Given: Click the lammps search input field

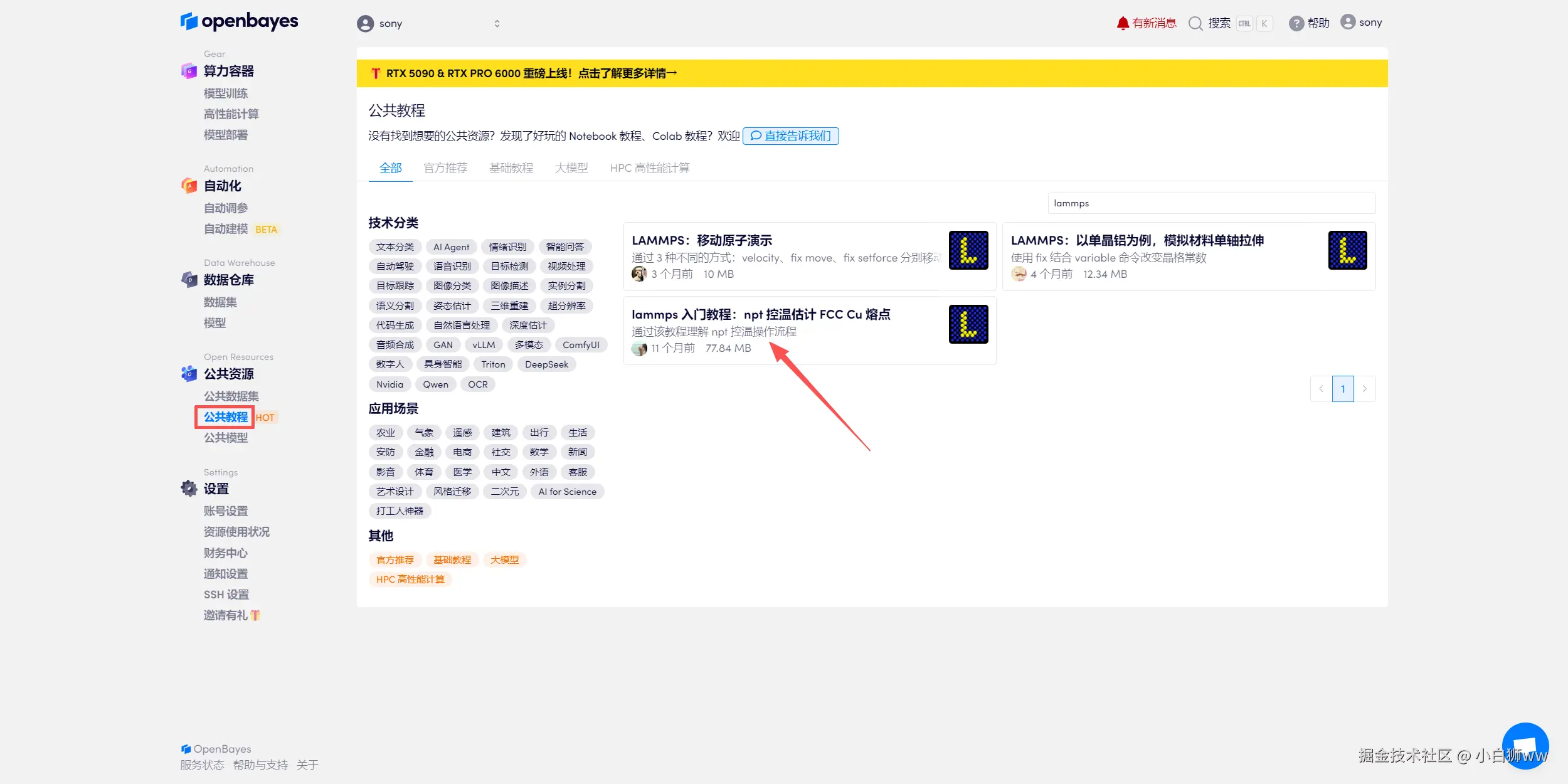Looking at the screenshot, I should (1210, 203).
